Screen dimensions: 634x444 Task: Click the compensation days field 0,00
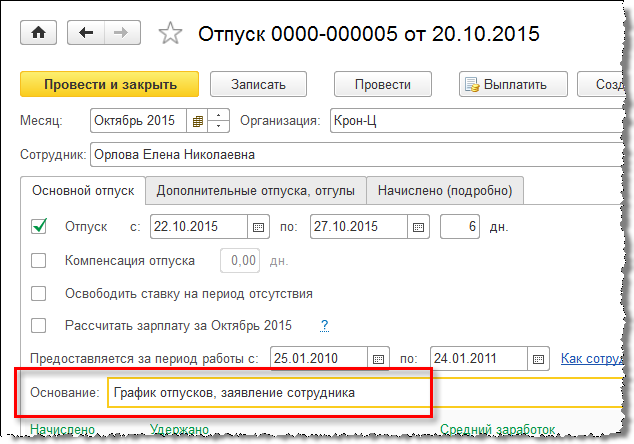[240, 260]
